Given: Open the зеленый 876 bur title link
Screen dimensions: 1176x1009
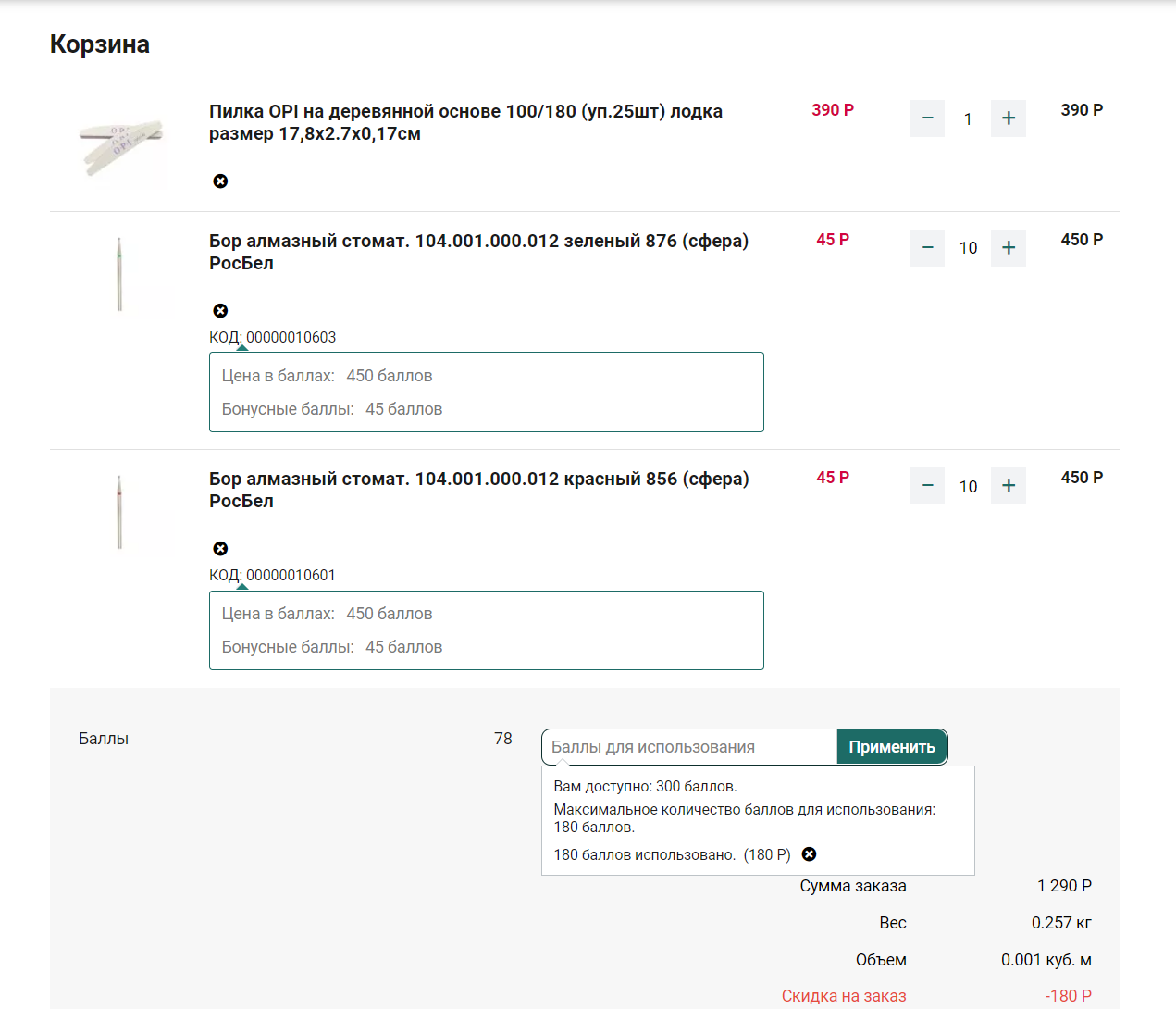Looking at the screenshot, I should click(478, 252).
